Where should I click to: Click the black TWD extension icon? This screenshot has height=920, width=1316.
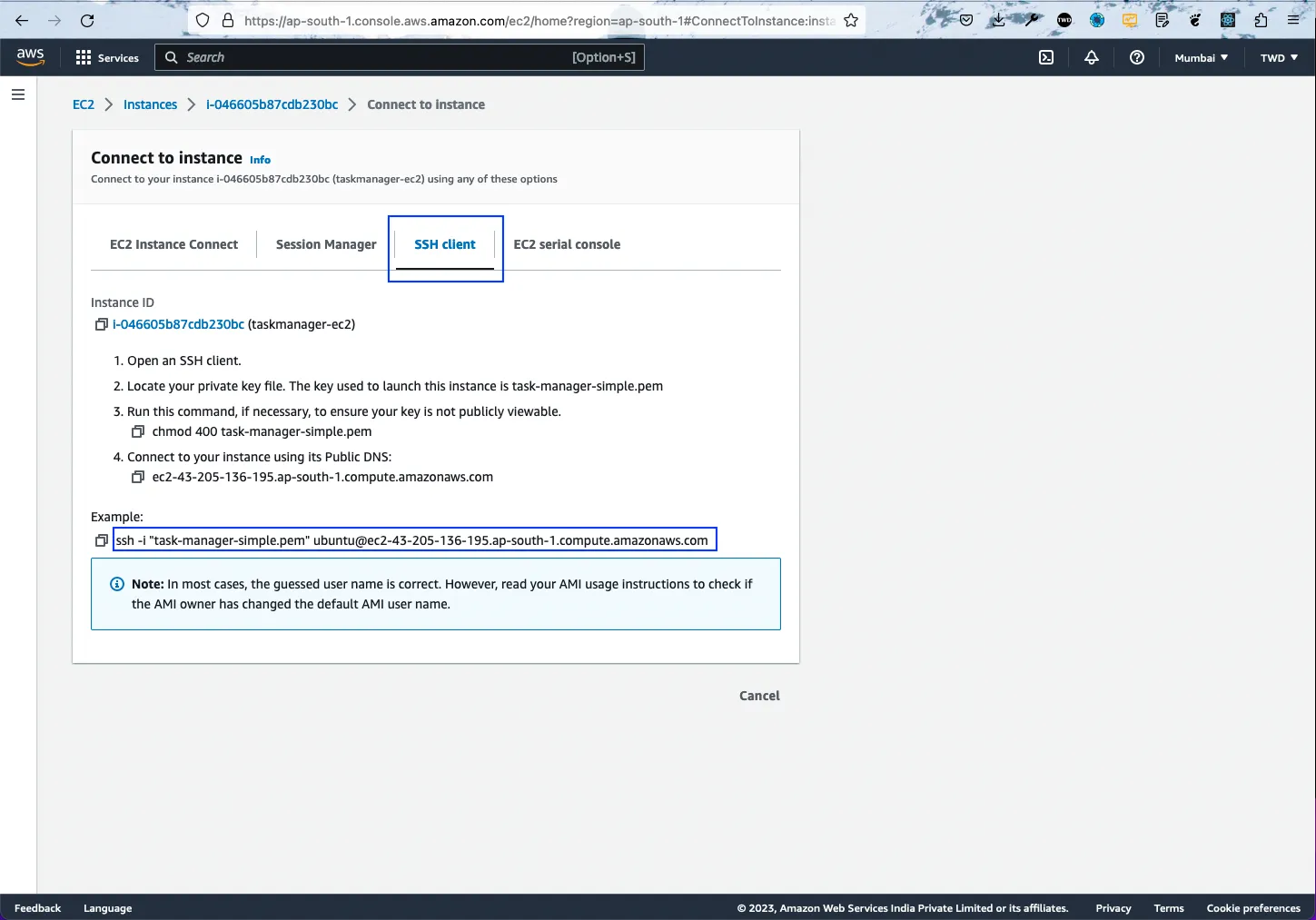tap(1064, 20)
